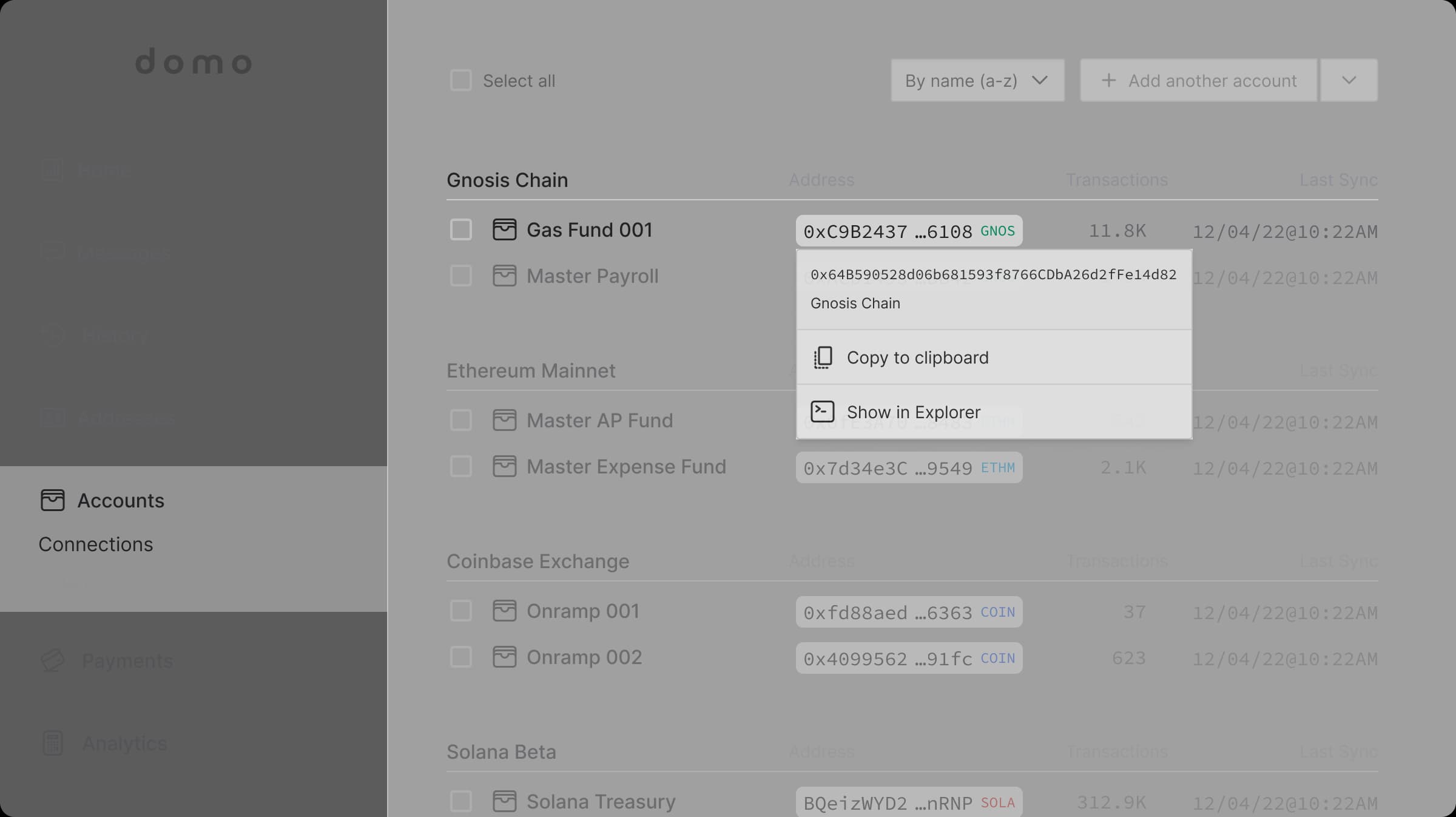The height and width of the screenshot is (817, 1456).
Task: Click the Master AP Fund wallet icon
Action: [x=503, y=421]
